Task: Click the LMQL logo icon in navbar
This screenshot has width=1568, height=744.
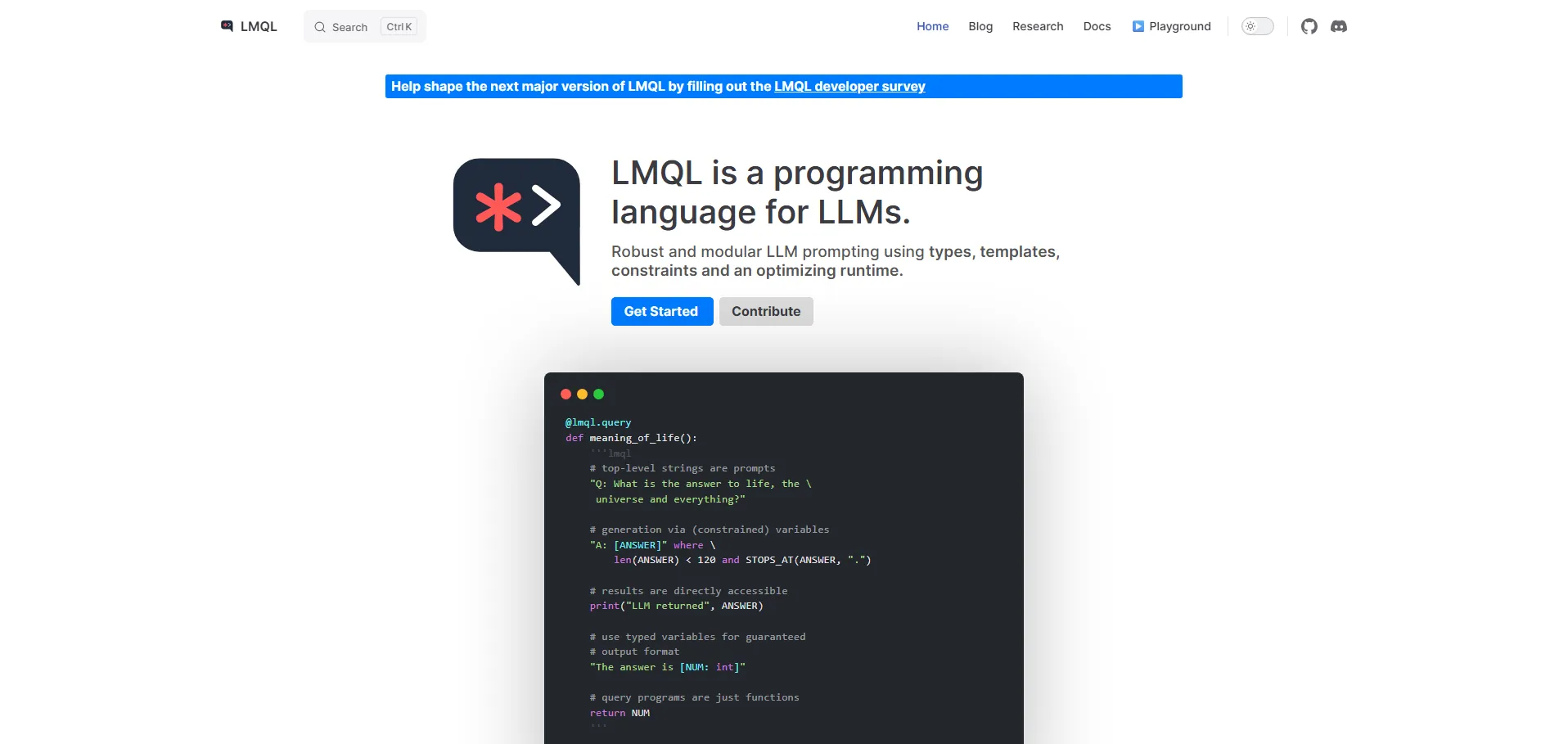Action: coord(227,26)
